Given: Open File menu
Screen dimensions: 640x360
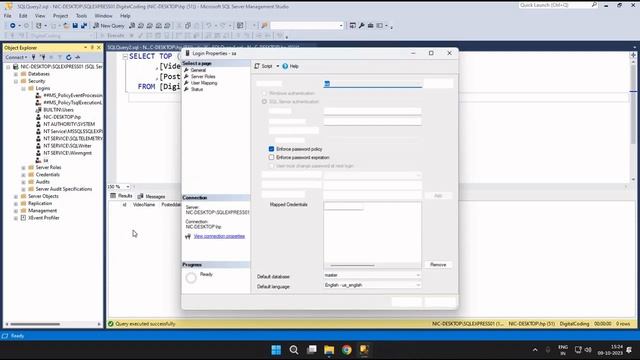Looking at the screenshot, I should coord(8,16).
